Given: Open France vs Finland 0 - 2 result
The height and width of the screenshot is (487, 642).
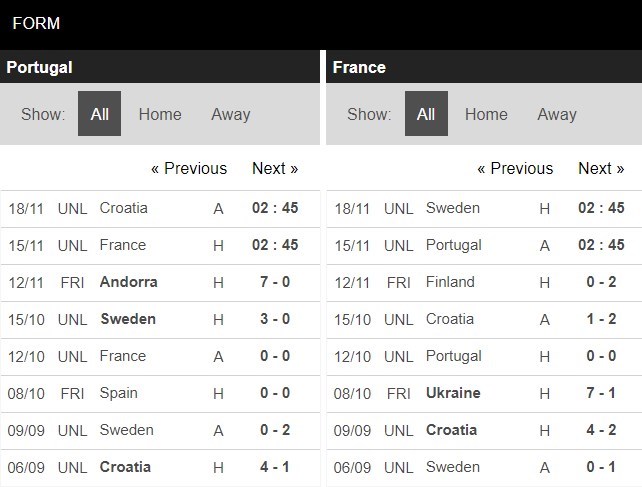Looking at the screenshot, I should click(x=601, y=282).
